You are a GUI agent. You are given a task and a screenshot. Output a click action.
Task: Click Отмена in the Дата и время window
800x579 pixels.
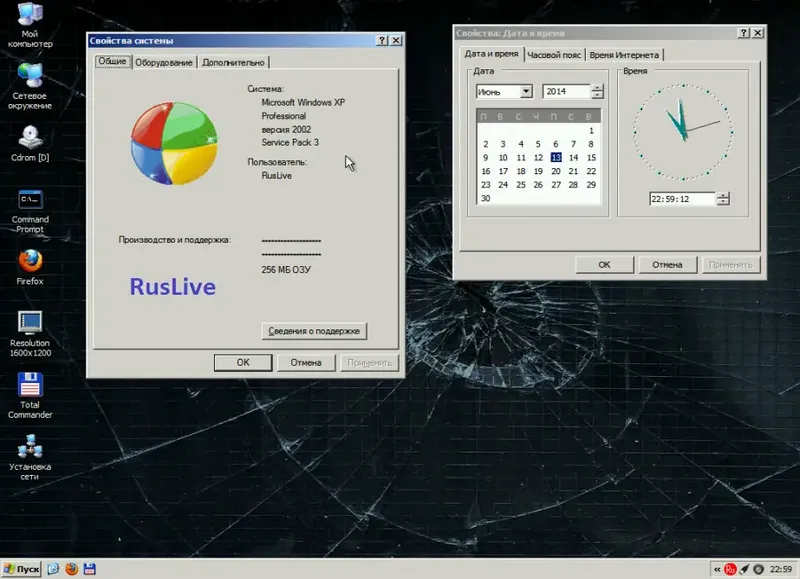pos(667,265)
